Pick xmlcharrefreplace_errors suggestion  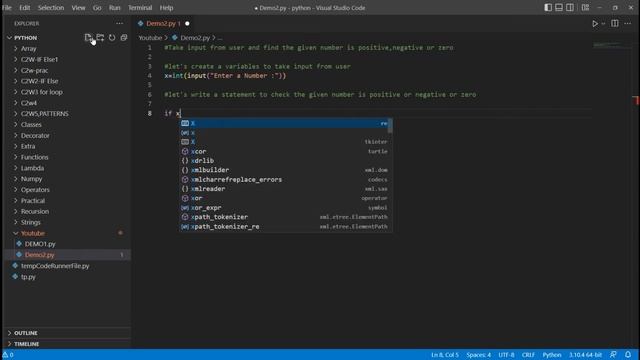point(286,180)
